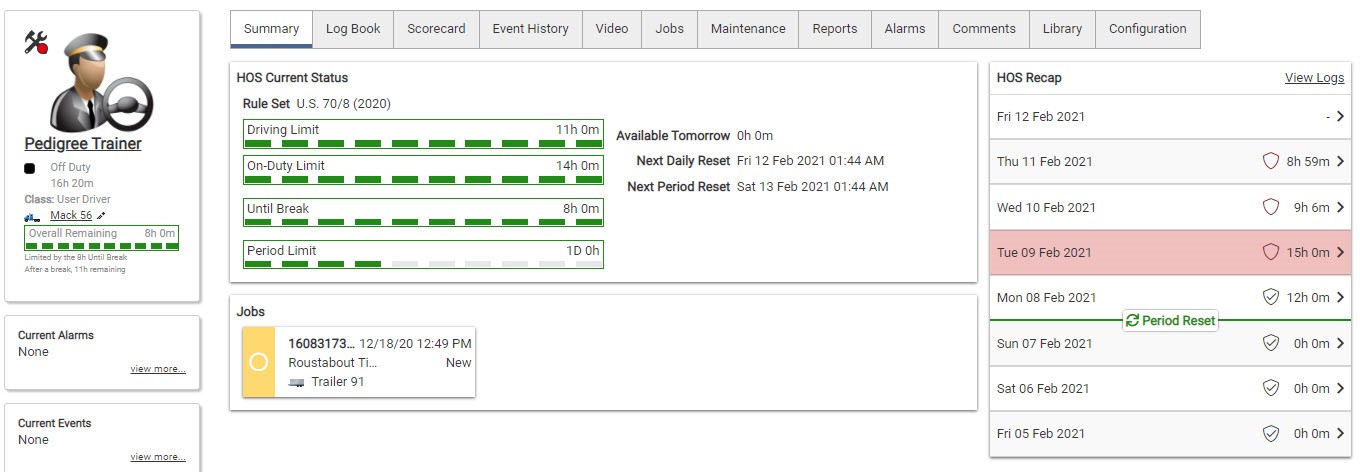Image resolution: width=1360 pixels, height=472 pixels.
Task: Open the Comments tab
Action: click(984, 29)
